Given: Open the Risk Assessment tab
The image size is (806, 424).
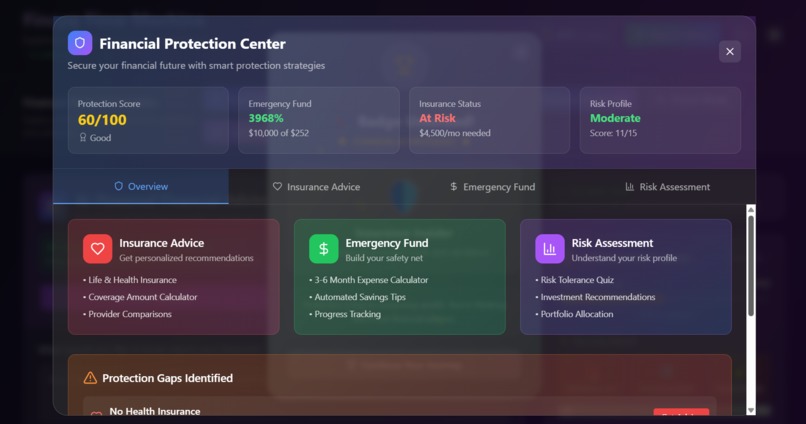Looking at the screenshot, I should pyautogui.click(x=667, y=187).
